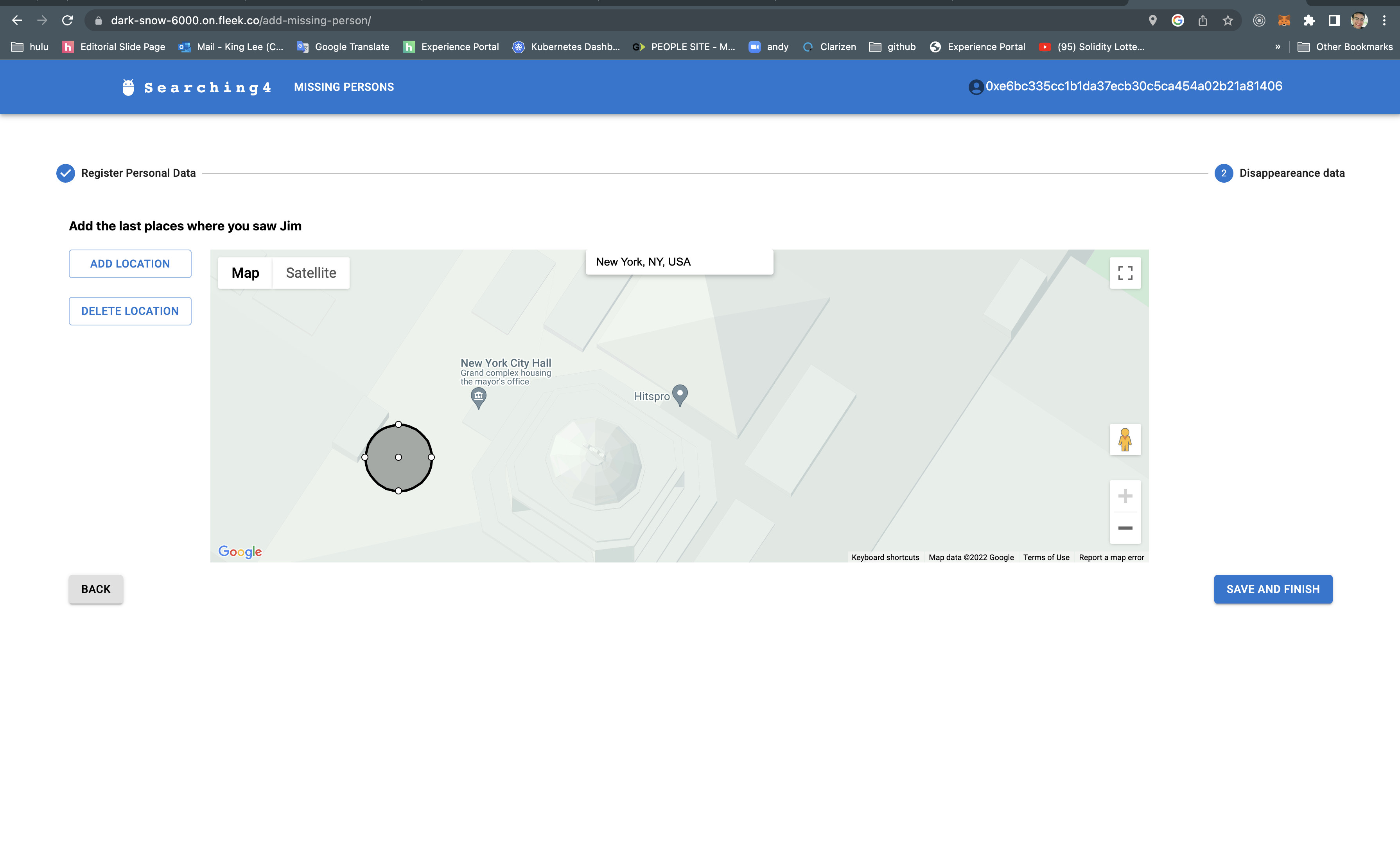Click the map fullscreen toggle icon
This screenshot has height=848, width=1400.
(1125, 273)
